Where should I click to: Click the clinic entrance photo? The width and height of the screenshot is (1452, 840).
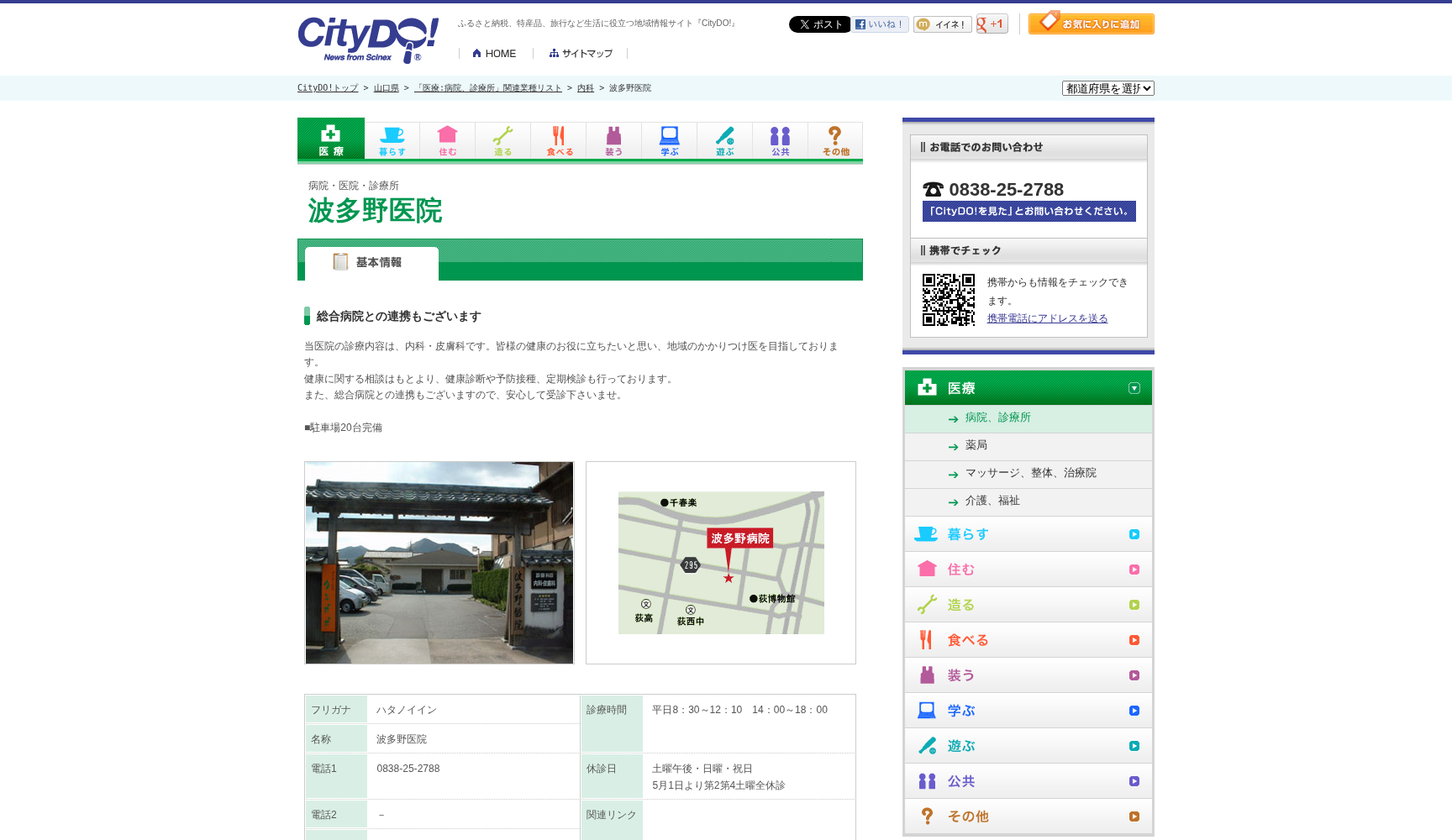click(x=438, y=562)
